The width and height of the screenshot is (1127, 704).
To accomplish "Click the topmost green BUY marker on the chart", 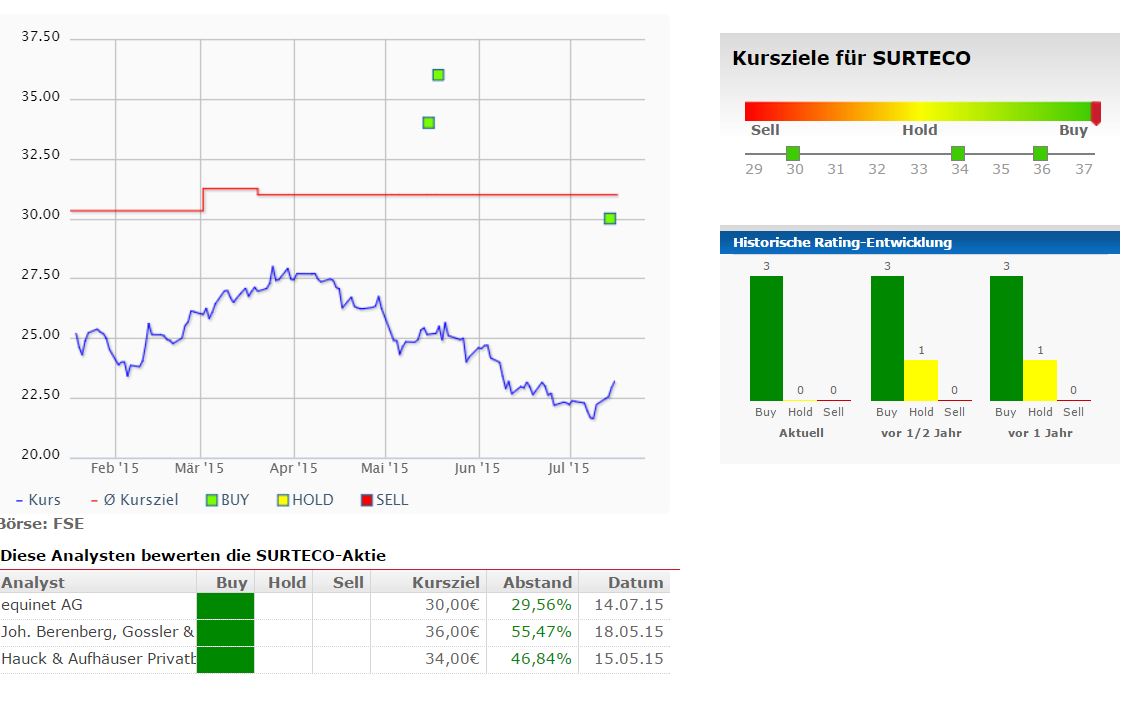I will [437, 73].
